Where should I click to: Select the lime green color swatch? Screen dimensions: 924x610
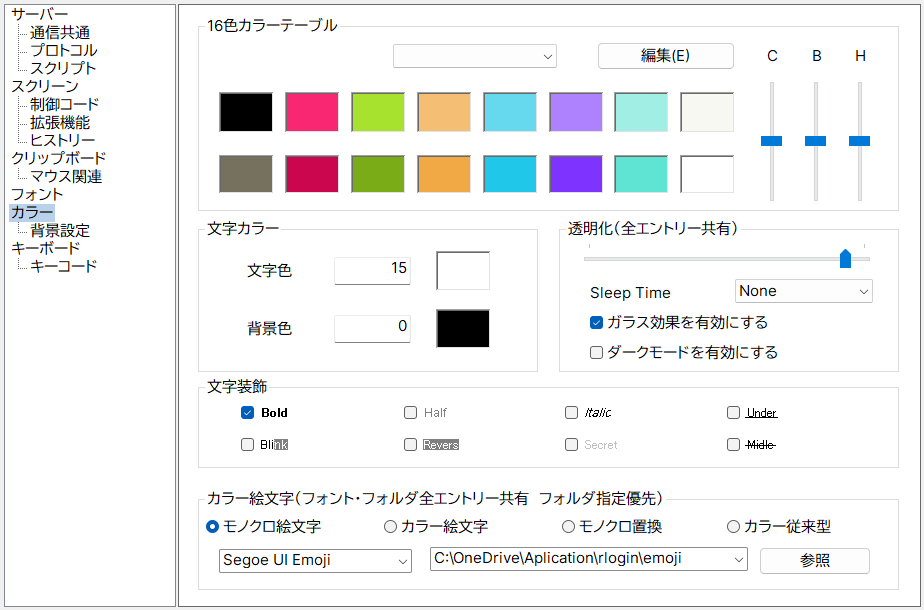coord(377,112)
